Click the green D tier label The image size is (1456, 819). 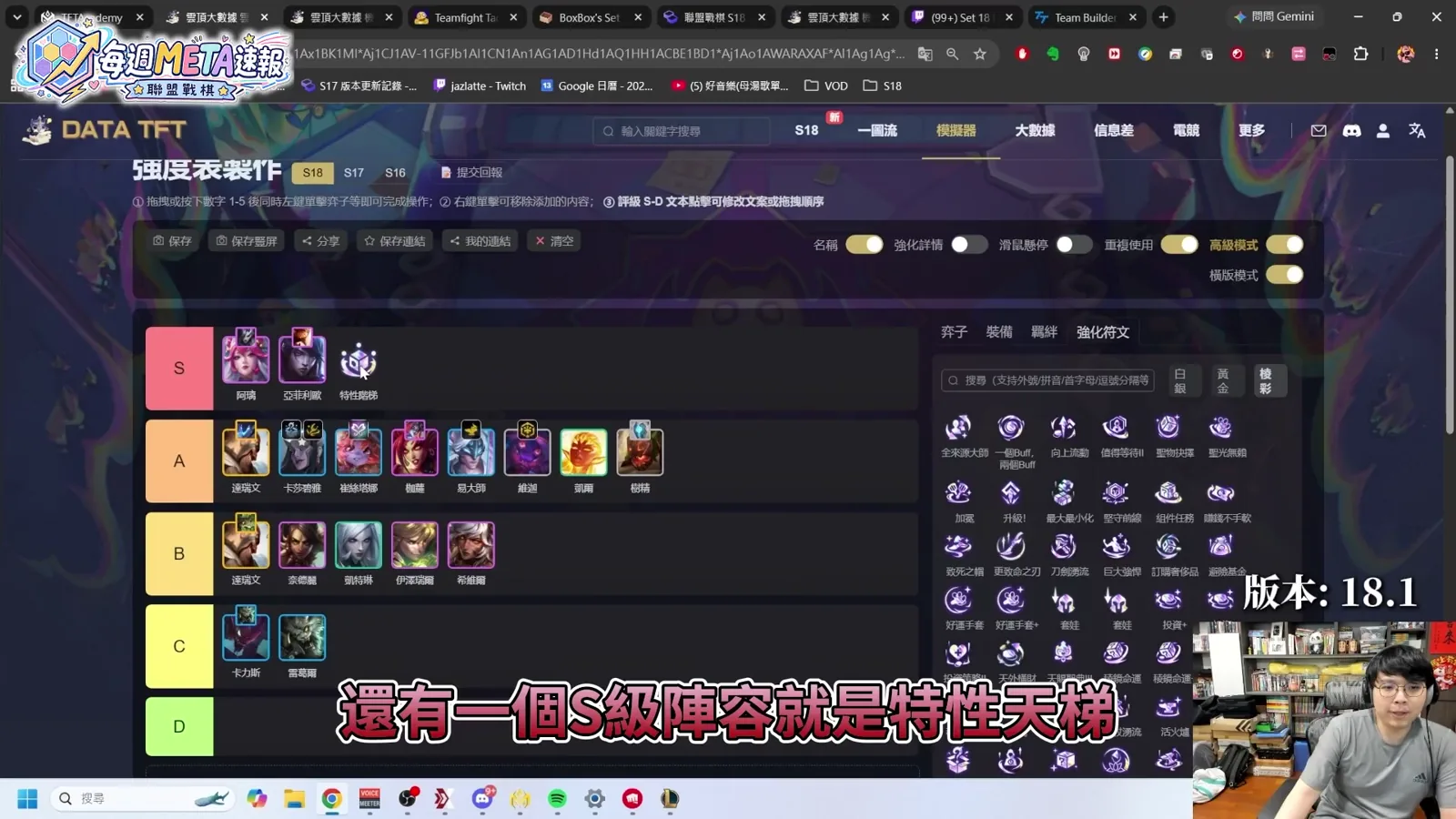179,726
